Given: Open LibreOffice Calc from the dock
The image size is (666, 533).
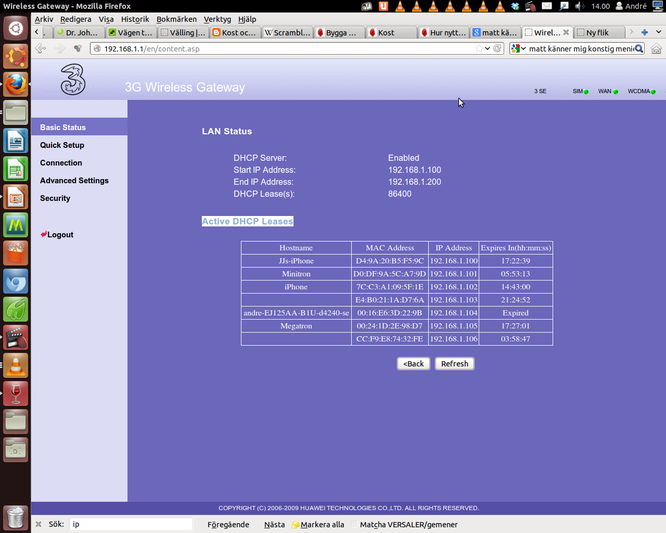Looking at the screenshot, I should point(16,169).
